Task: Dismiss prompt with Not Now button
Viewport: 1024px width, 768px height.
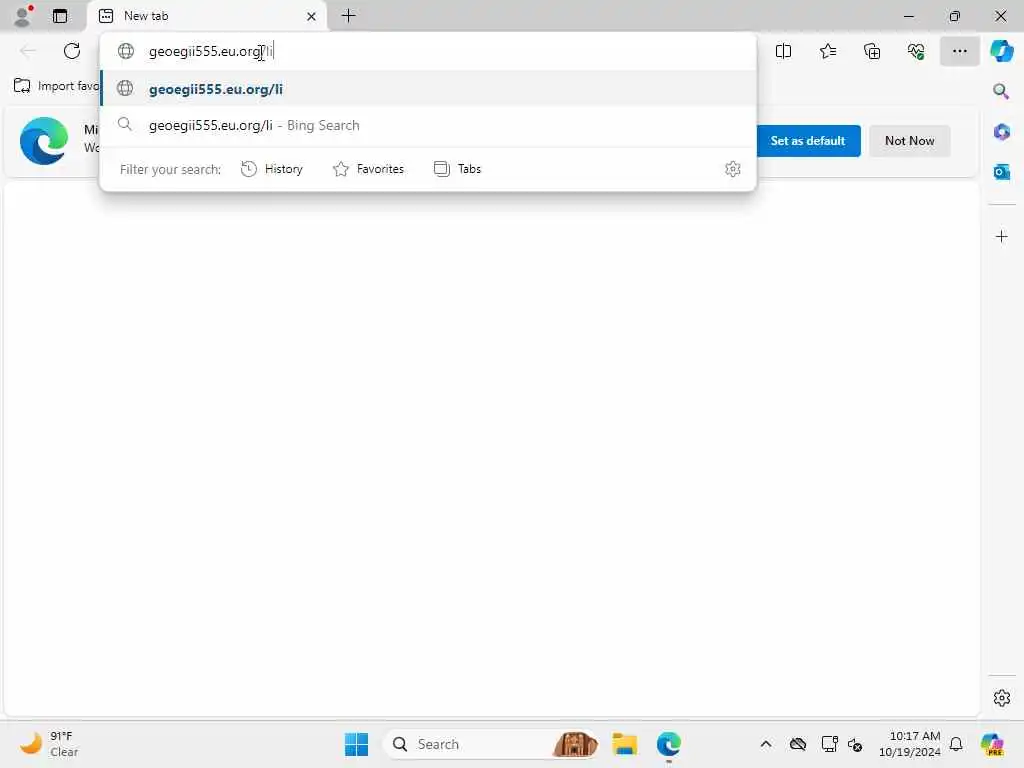Action: [x=909, y=140]
